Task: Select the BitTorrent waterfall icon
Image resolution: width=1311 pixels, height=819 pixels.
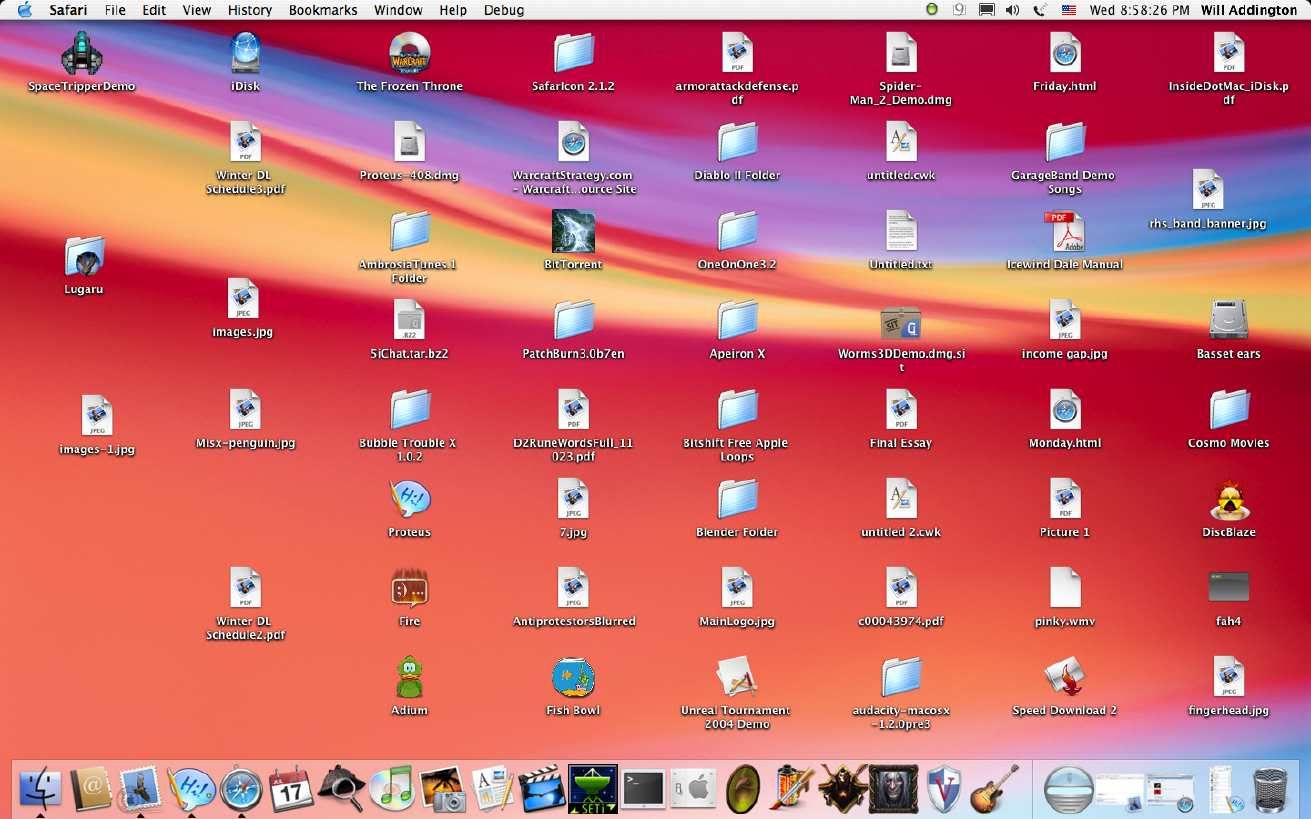Action: (573, 231)
